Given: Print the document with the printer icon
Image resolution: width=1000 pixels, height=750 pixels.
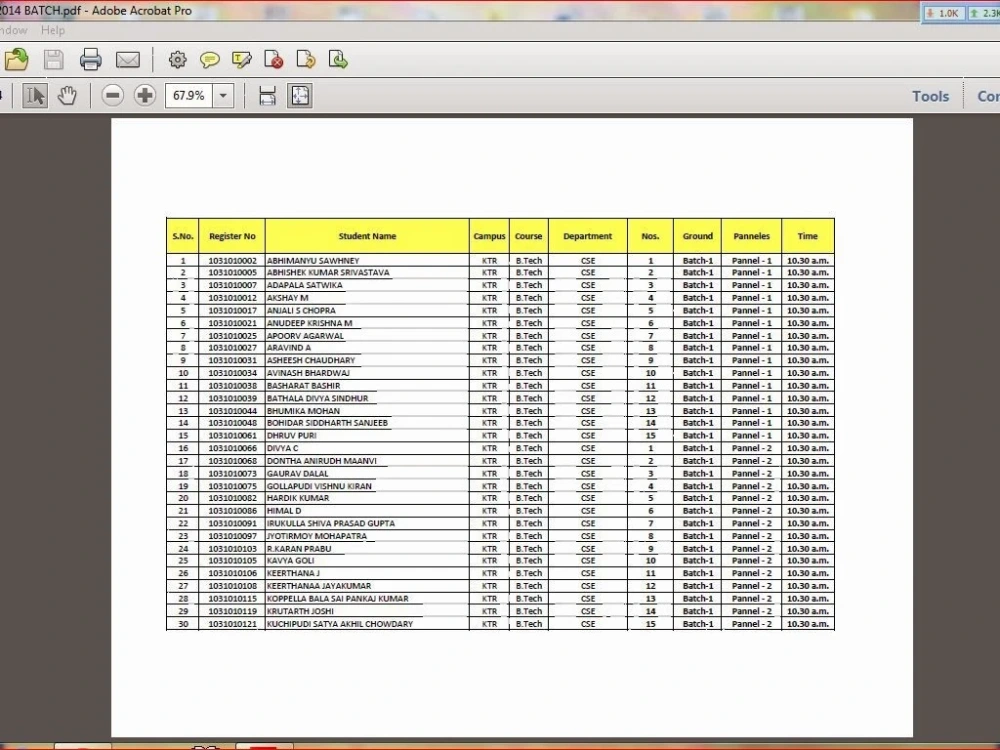Looking at the screenshot, I should click(x=91, y=60).
